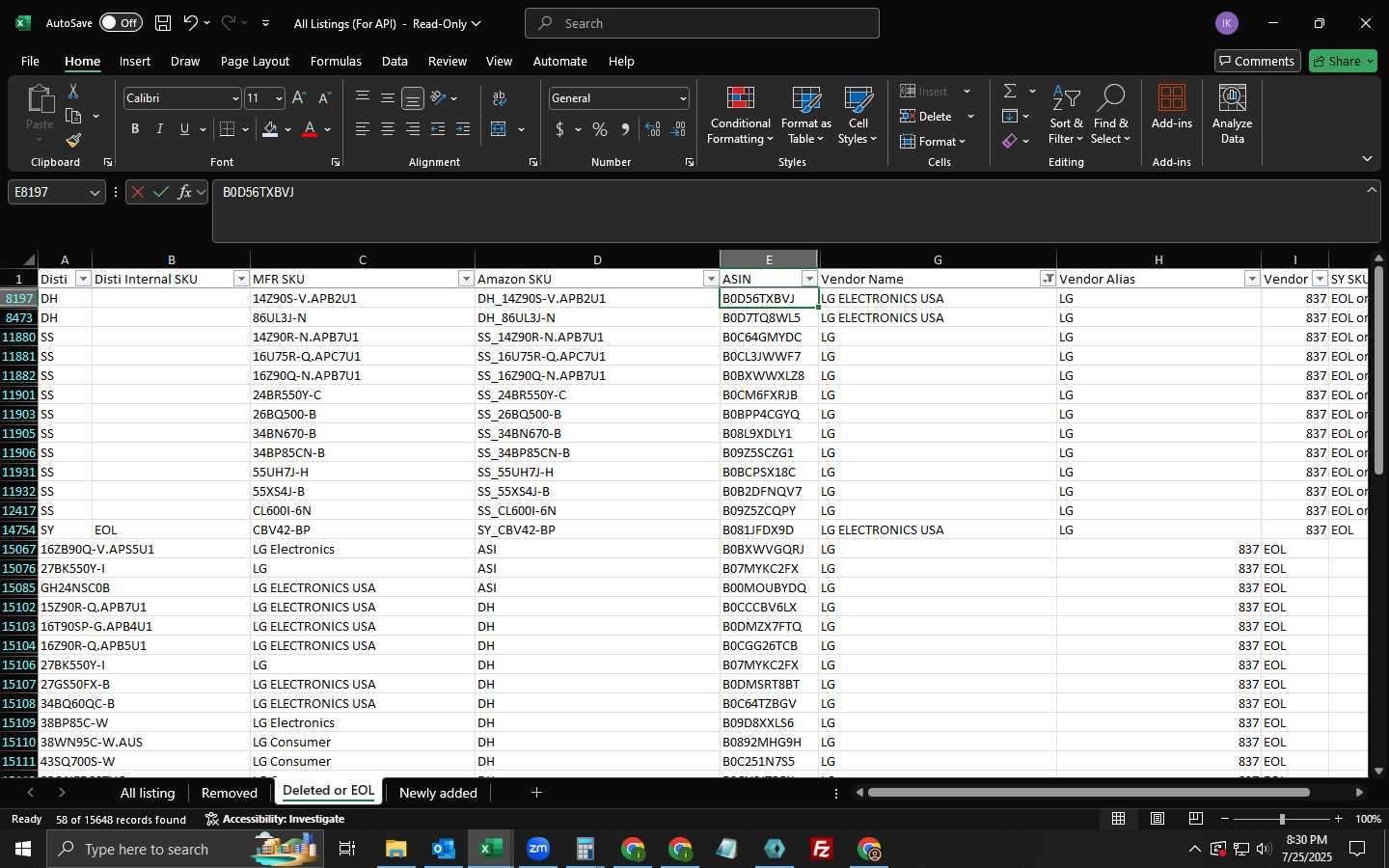Cancel the formula entry with the X icon
The height and width of the screenshot is (868, 1389).
(x=138, y=192)
